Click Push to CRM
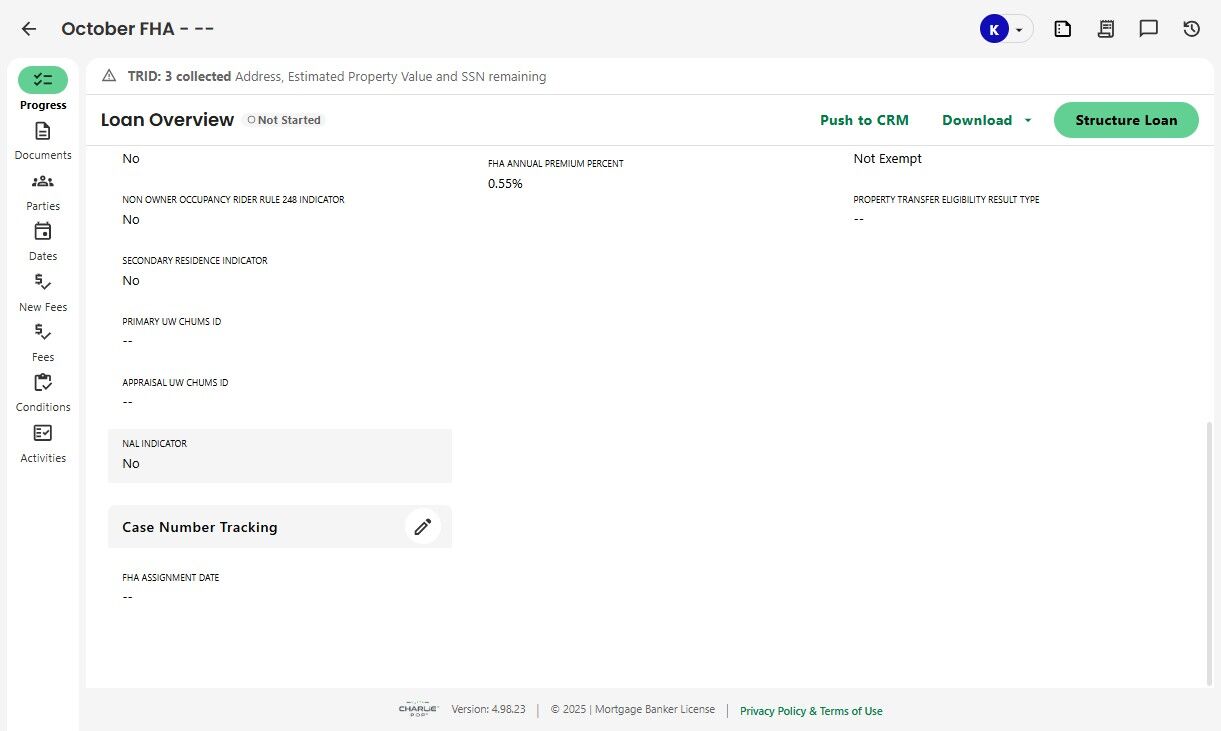Screen dimensions: 1221x731 click(864, 120)
